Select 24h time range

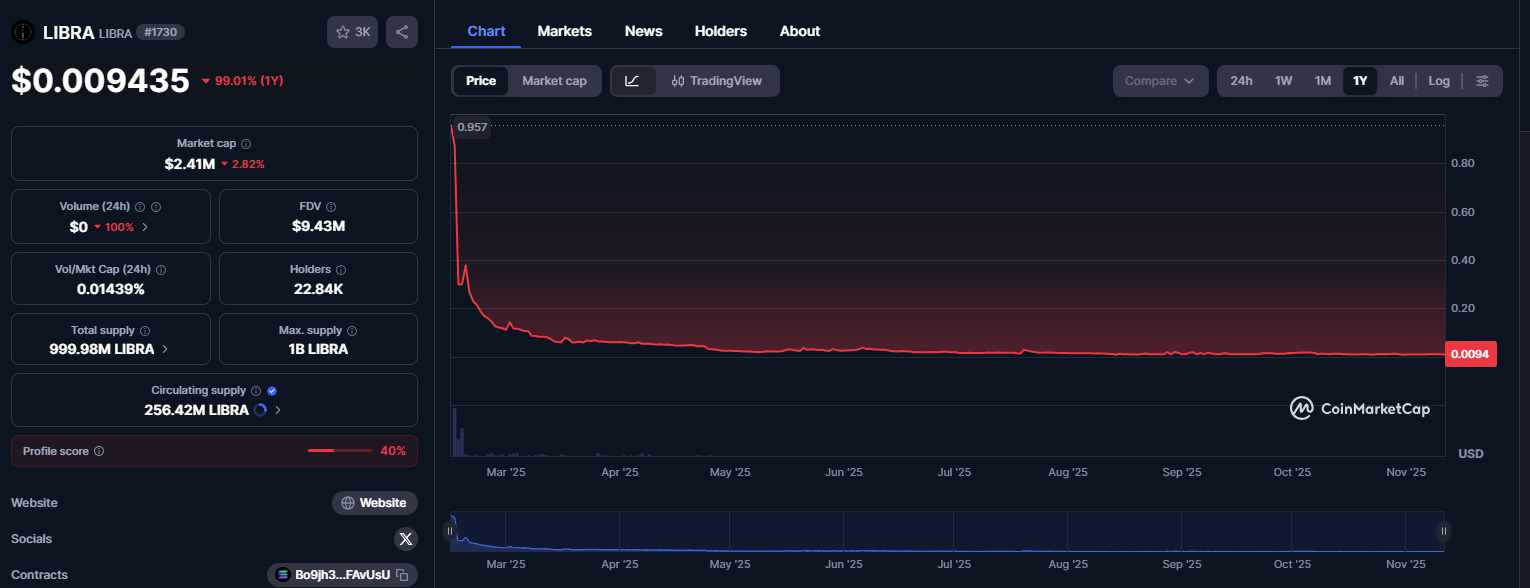pos(1241,81)
